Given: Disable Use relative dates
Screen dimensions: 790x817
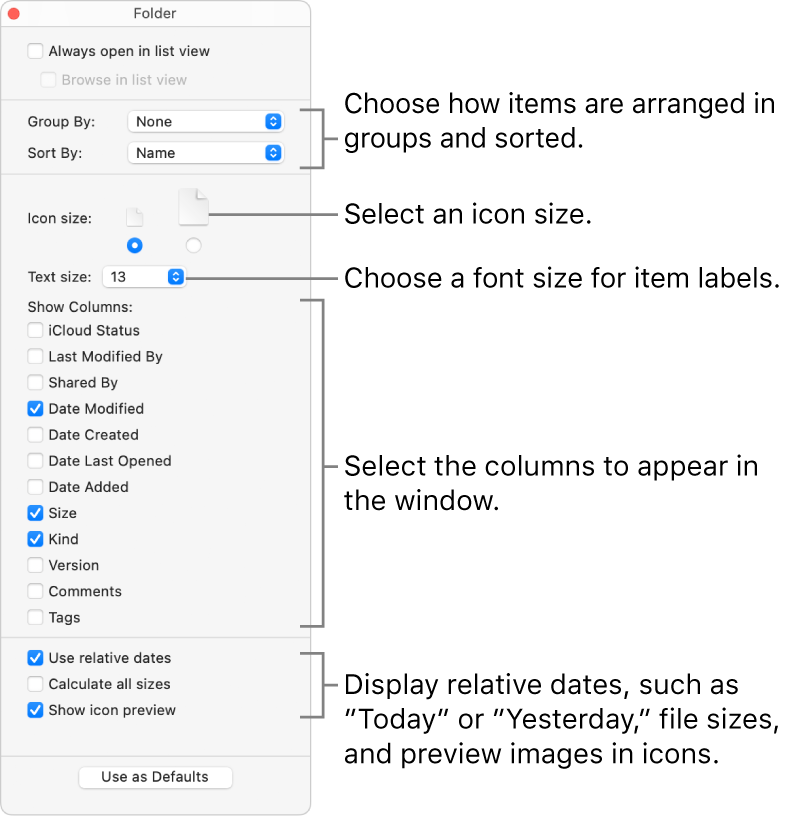Looking at the screenshot, I should 35,657.
